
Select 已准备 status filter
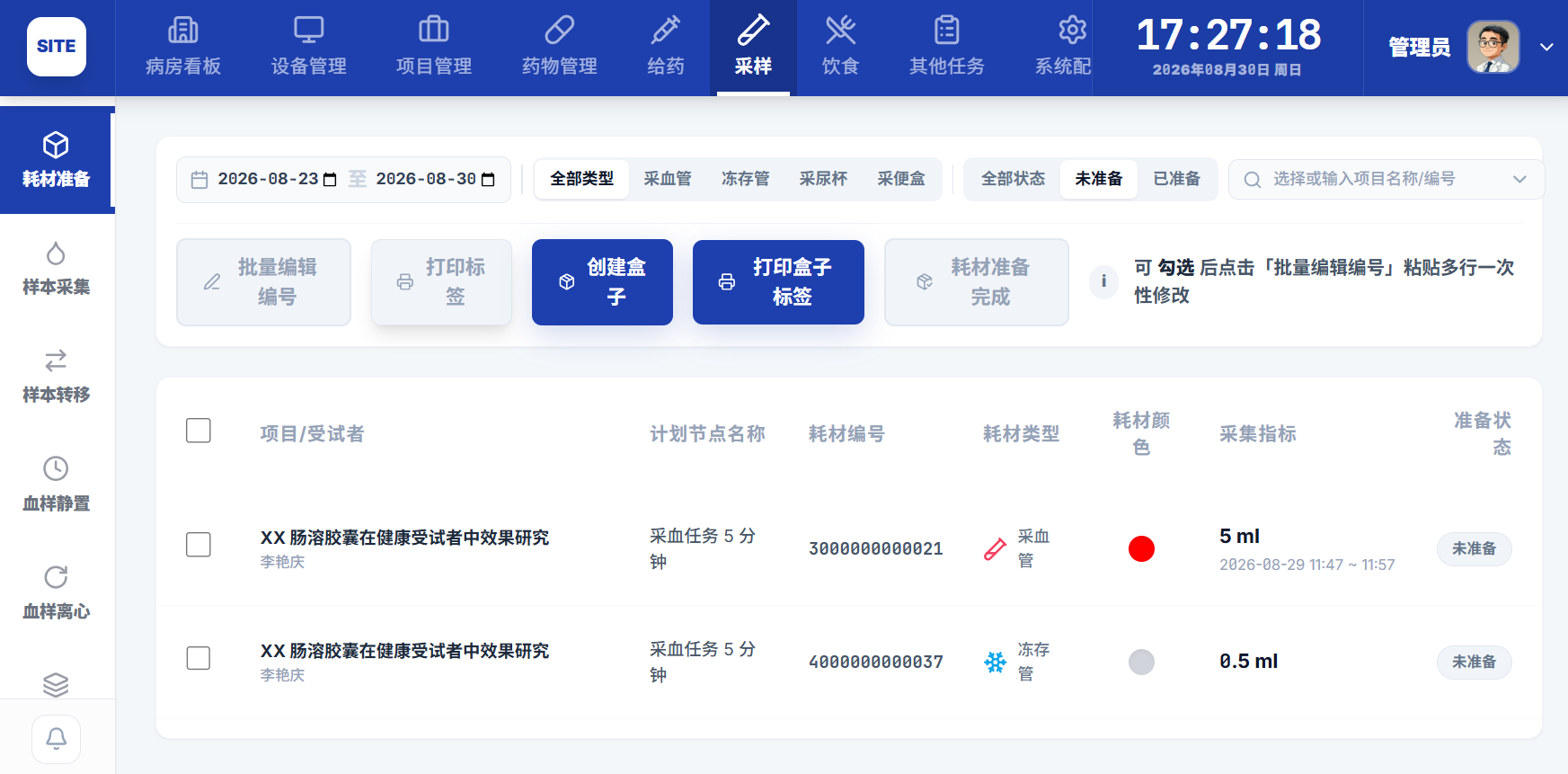1177,179
